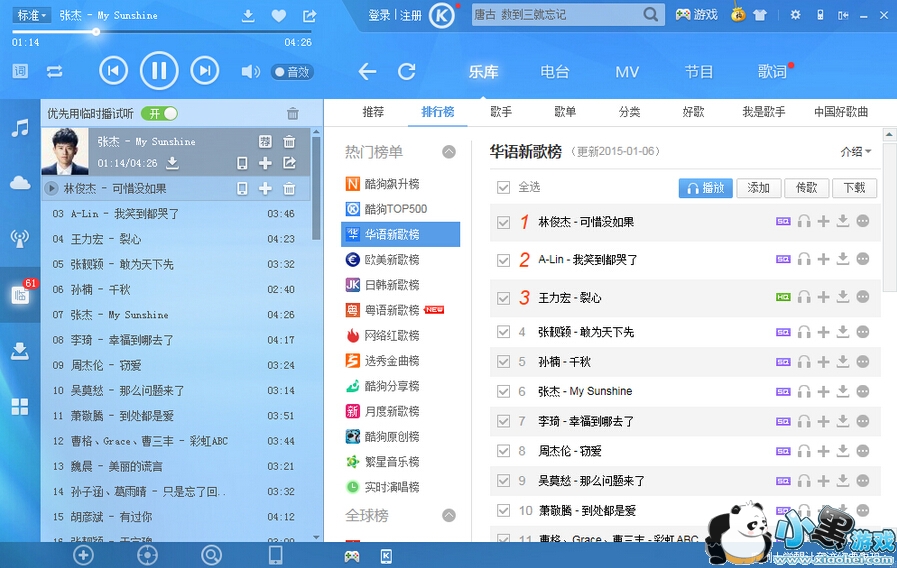Download the current song My Sunshine
This screenshot has height=568, width=897.
point(248,15)
